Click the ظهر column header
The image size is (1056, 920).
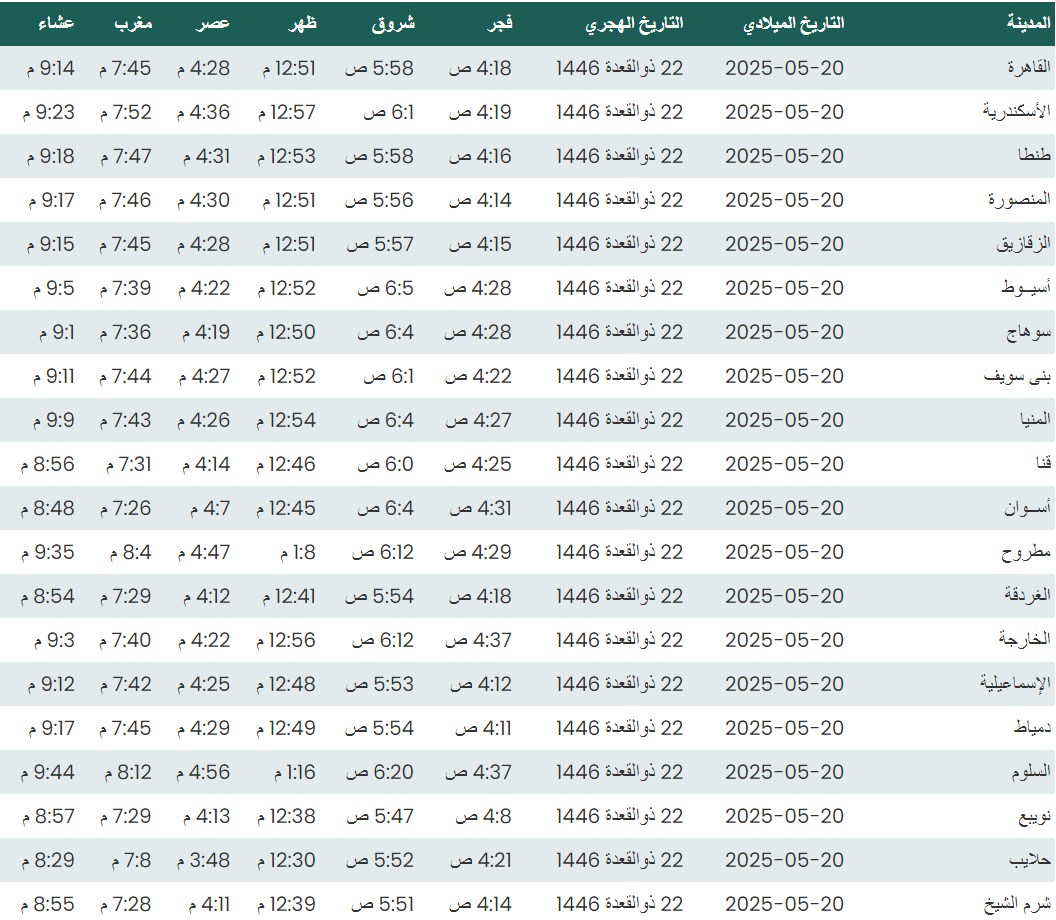coord(303,23)
